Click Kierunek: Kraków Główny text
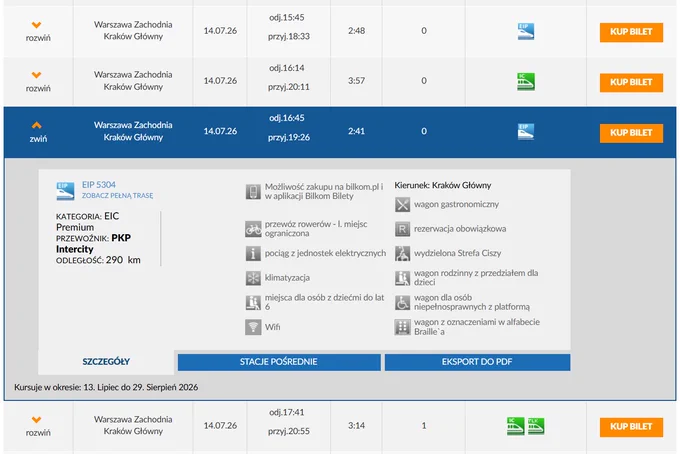The width and height of the screenshot is (680, 454). coord(443,185)
